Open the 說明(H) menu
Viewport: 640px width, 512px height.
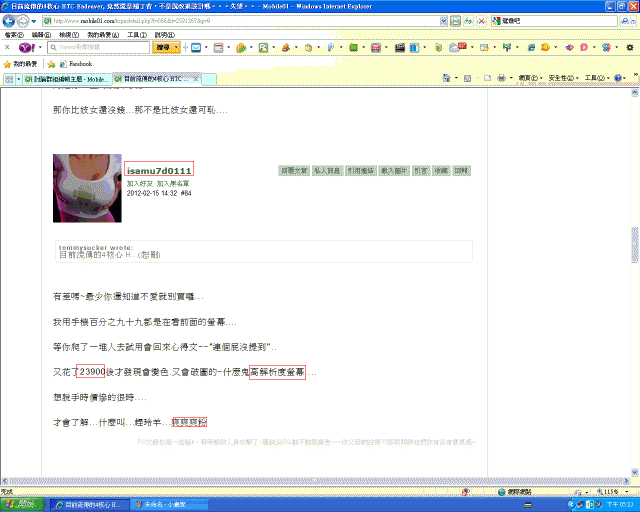(164, 35)
